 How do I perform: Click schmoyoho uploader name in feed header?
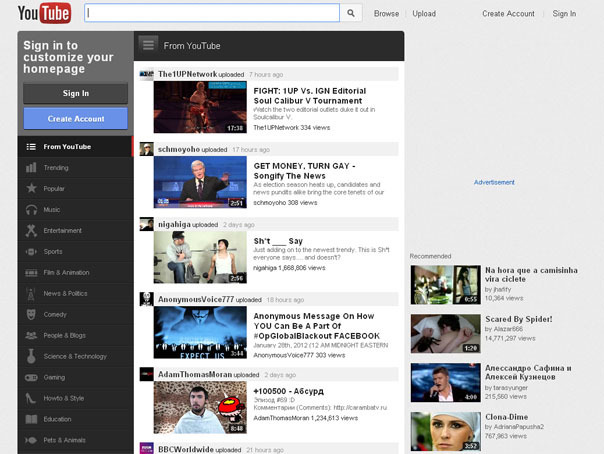(179, 149)
